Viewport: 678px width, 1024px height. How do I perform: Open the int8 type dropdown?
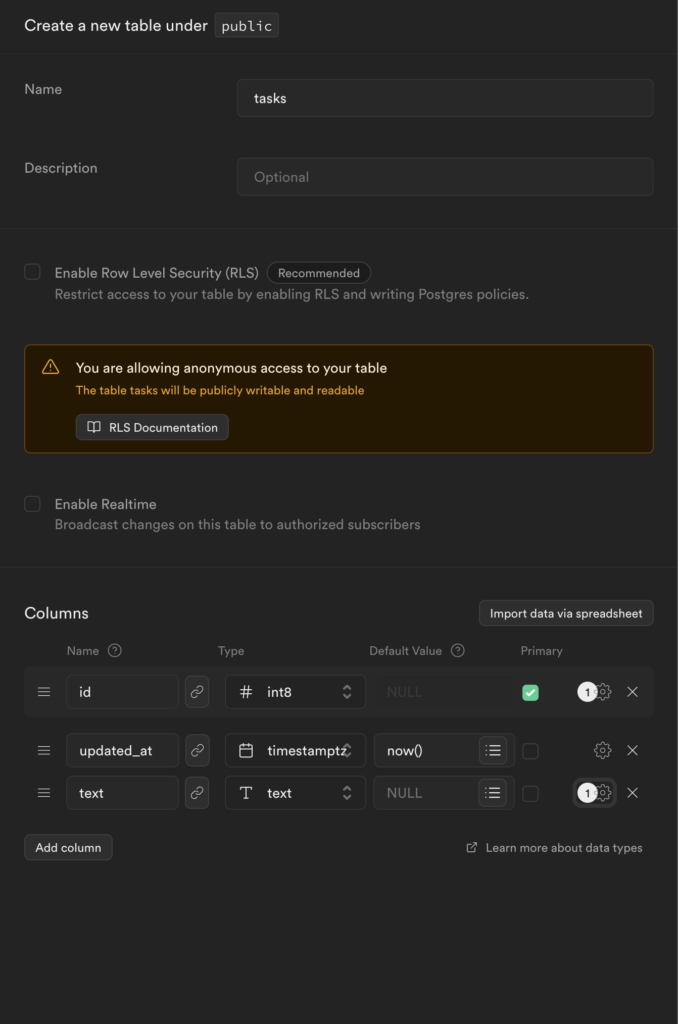295,692
